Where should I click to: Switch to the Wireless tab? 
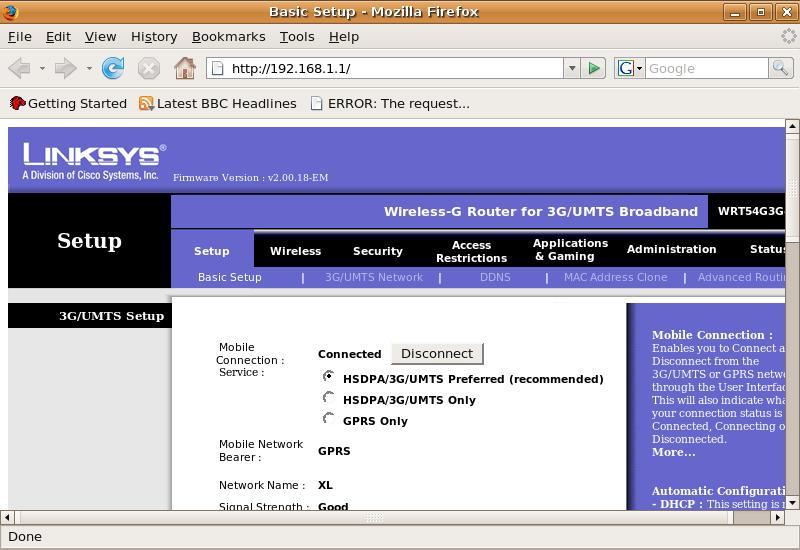295,251
